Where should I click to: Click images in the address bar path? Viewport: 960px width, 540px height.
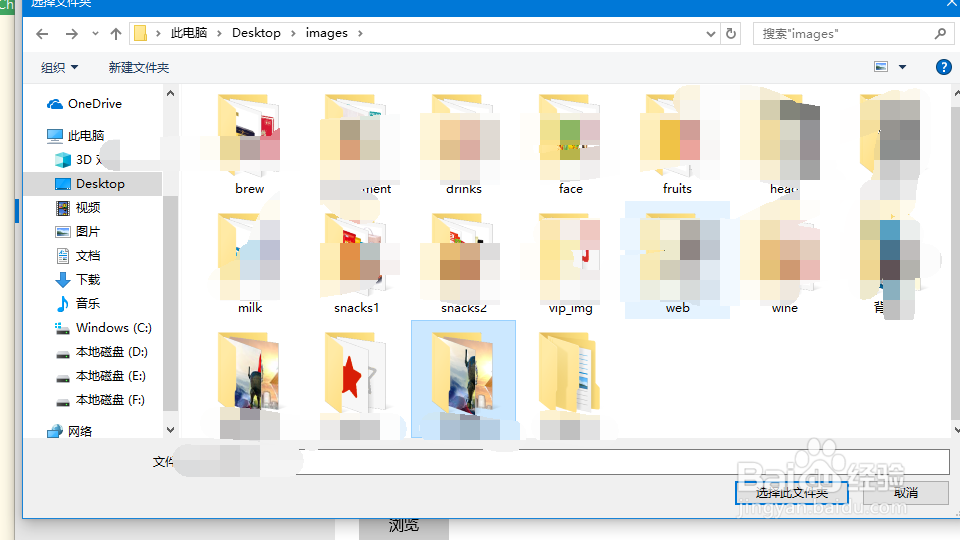coord(326,33)
